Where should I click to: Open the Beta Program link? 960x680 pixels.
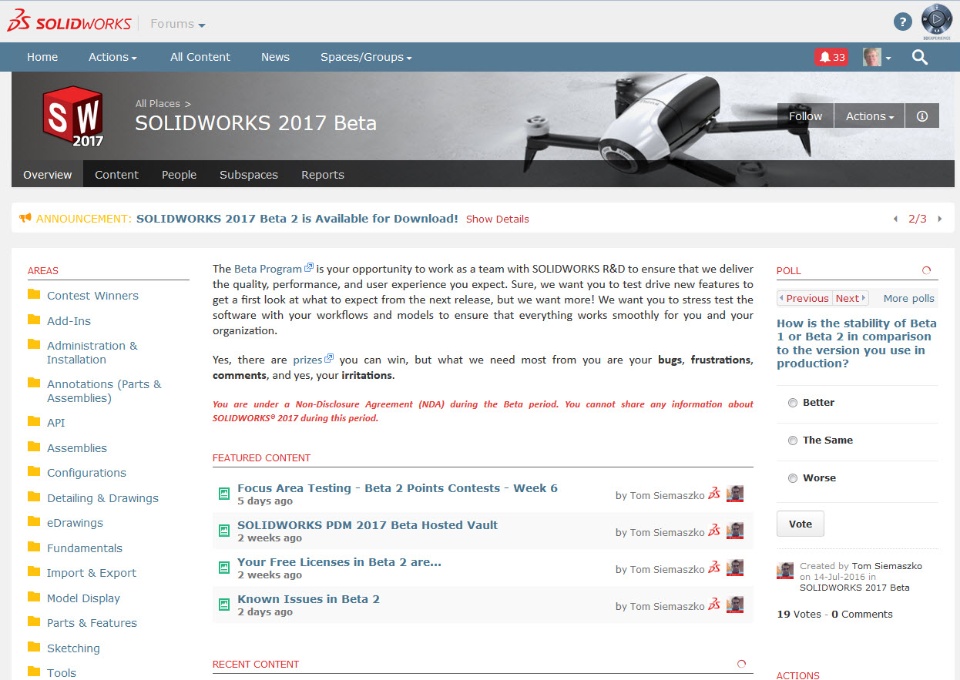point(268,269)
